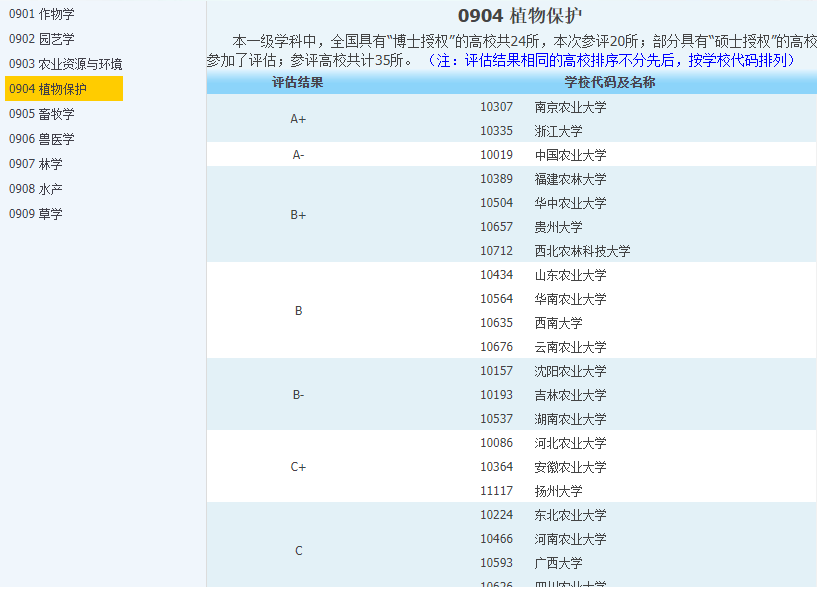Open 0906 兽医学 sidebar entry

(x=42, y=139)
